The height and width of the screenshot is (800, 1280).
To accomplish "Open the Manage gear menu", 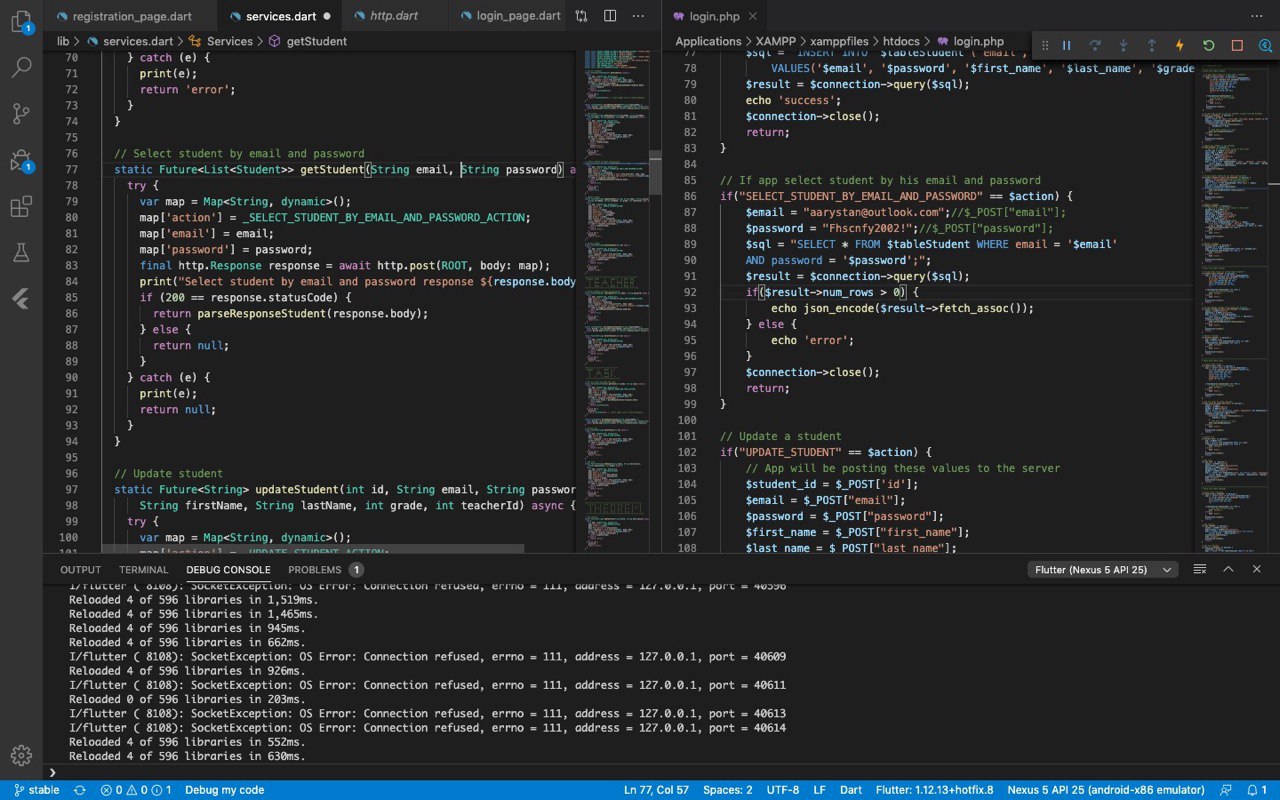I will coord(21,755).
